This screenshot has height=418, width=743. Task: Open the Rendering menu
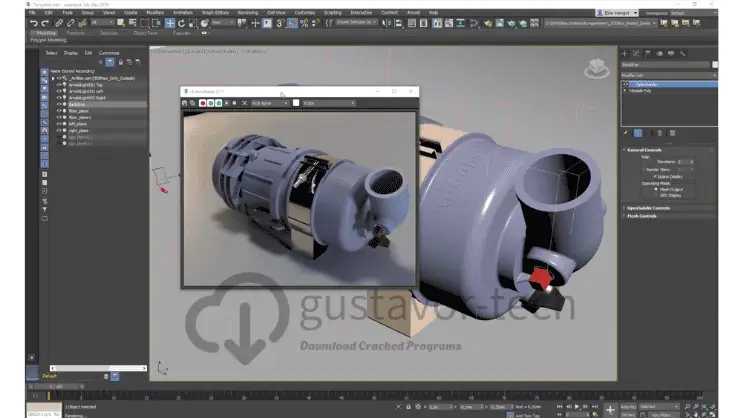(x=247, y=13)
